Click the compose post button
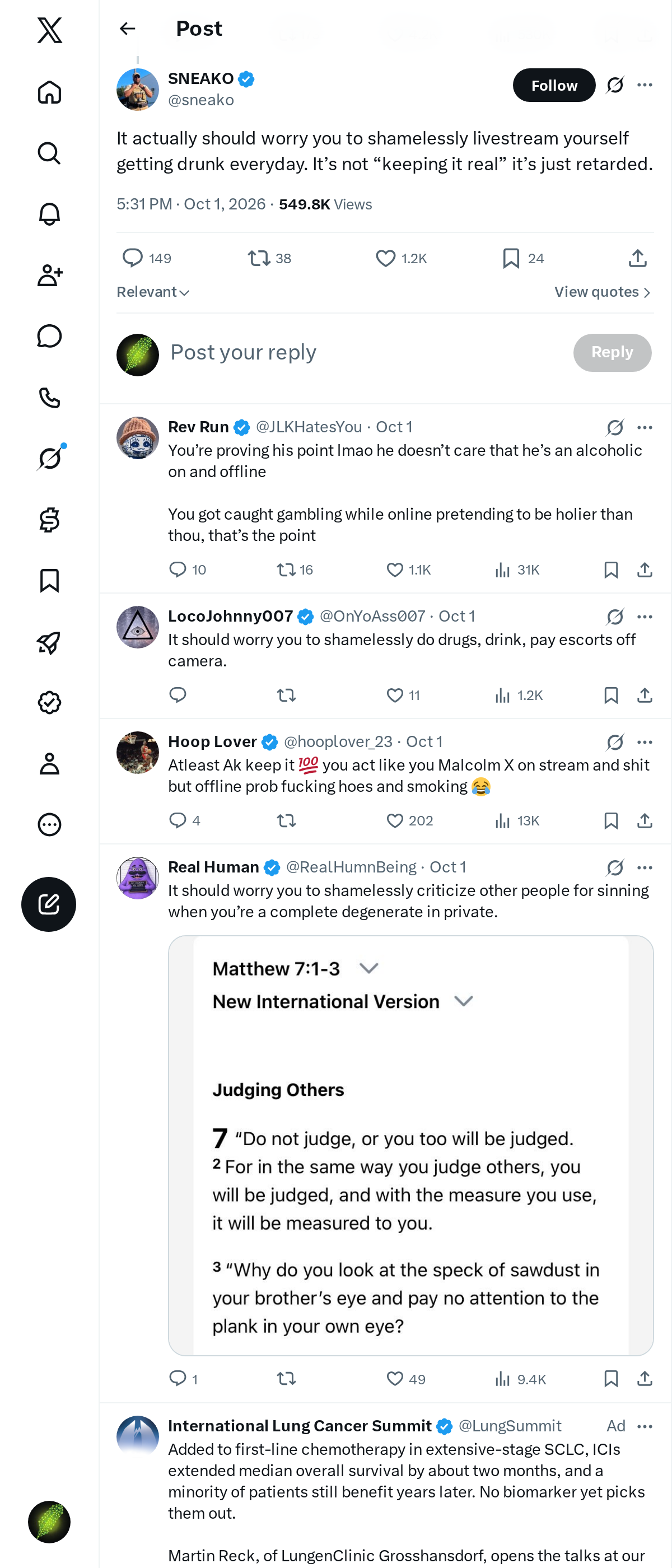 [x=49, y=904]
